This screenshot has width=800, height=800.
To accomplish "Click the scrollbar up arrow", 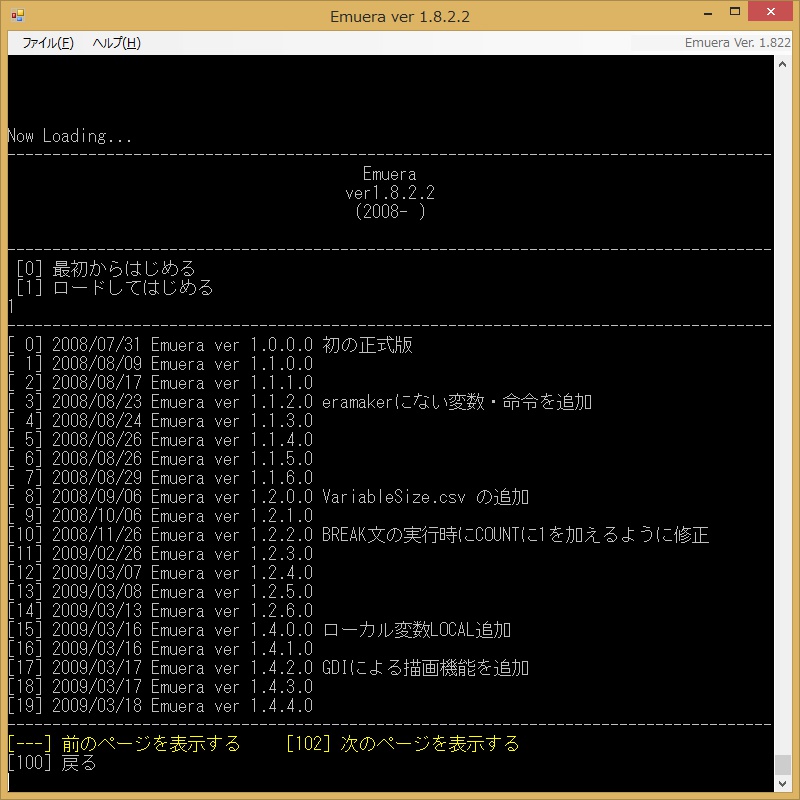I will click(784, 62).
